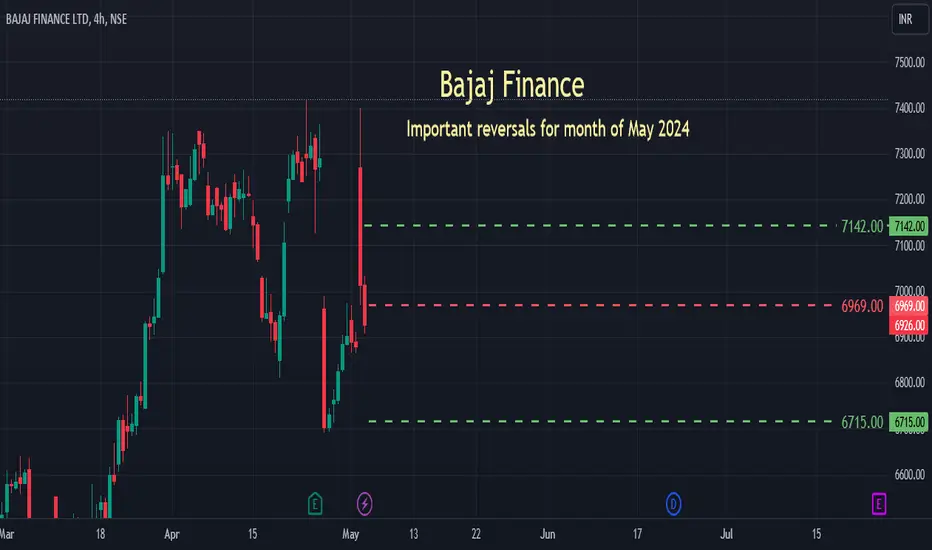The height and width of the screenshot is (550, 932).
Task: Click the 6926.00 current price tag
Action: 908,325
